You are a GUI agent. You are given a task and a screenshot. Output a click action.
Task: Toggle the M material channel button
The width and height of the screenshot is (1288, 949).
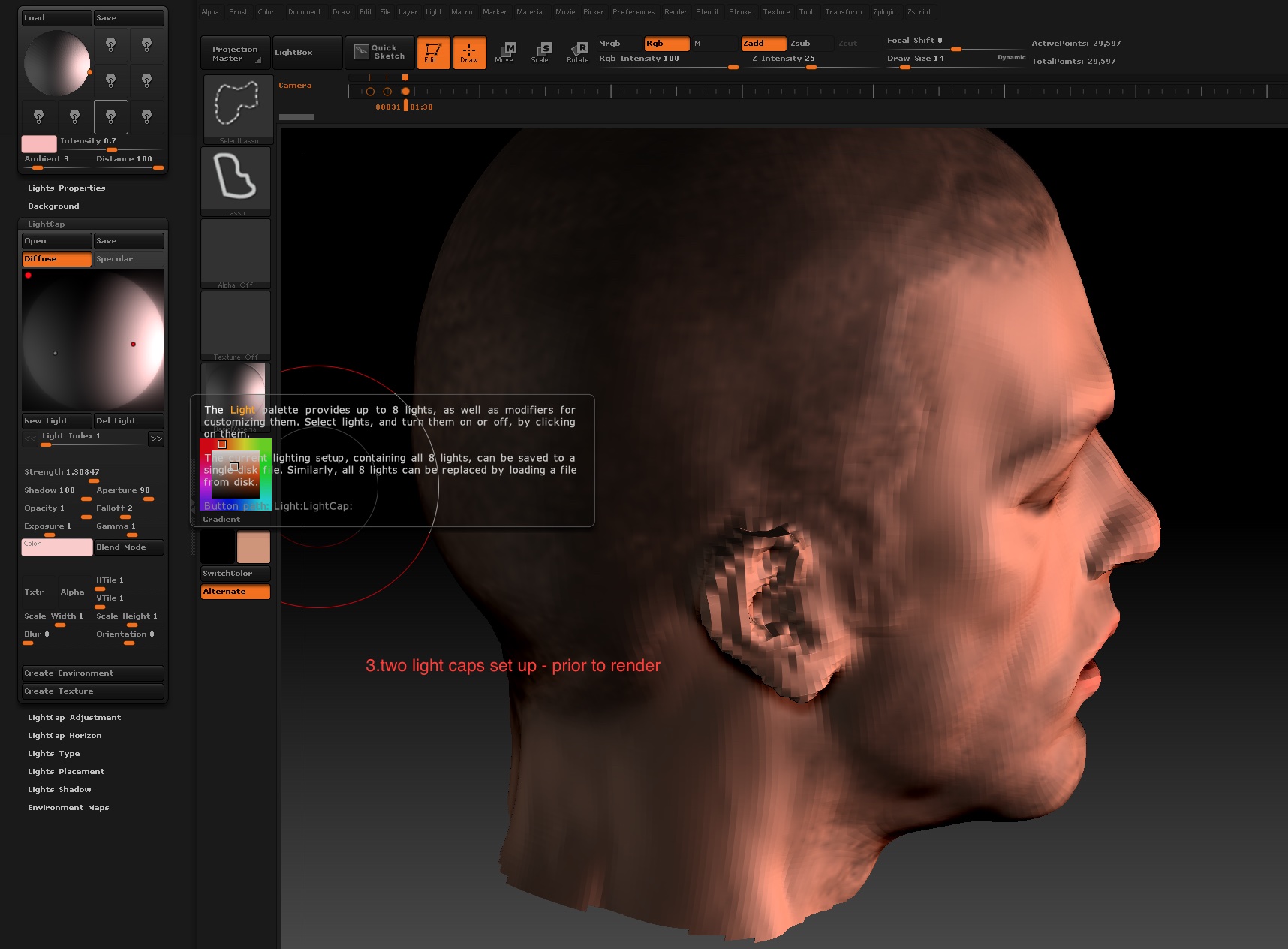(714, 44)
